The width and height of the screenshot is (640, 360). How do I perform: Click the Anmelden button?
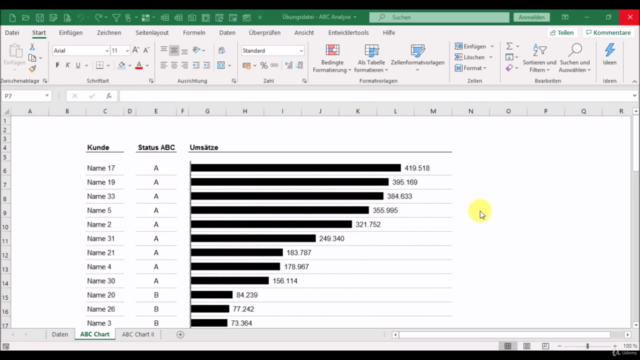531,17
